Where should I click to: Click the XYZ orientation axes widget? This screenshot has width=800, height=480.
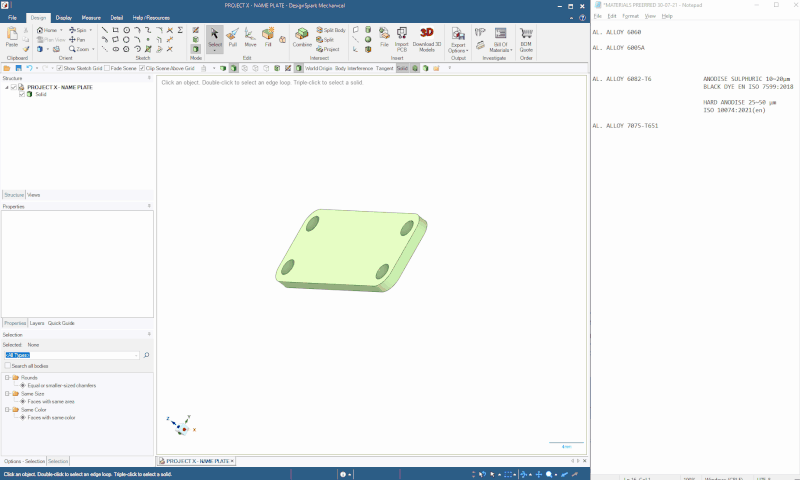182,425
